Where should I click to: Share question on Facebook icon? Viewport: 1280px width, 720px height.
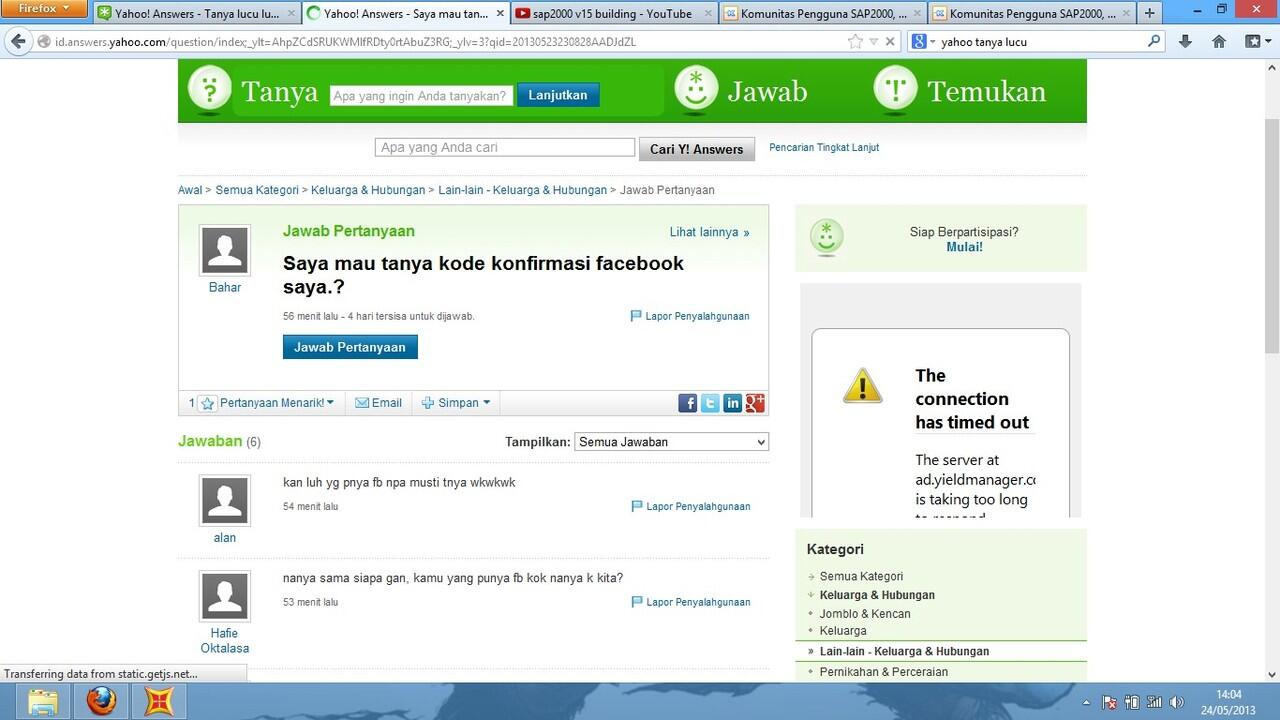(x=688, y=403)
